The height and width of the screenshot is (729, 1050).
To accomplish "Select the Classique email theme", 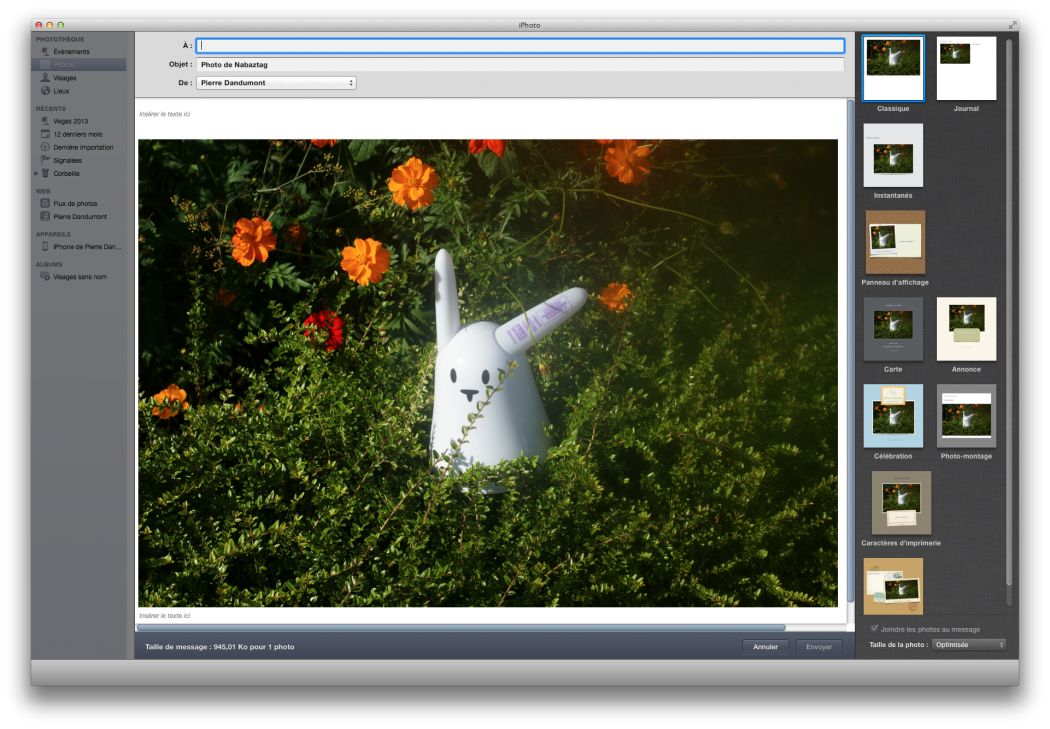I will [893, 68].
